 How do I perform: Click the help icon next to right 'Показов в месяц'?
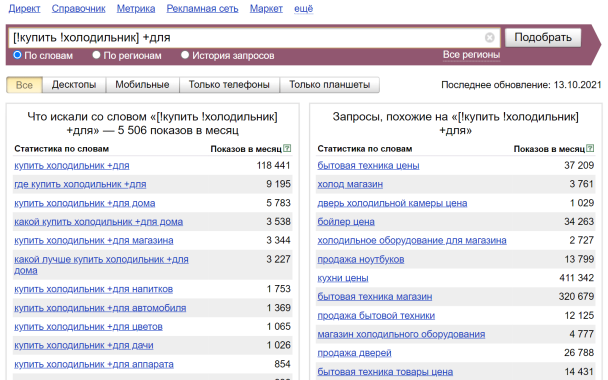pos(590,148)
